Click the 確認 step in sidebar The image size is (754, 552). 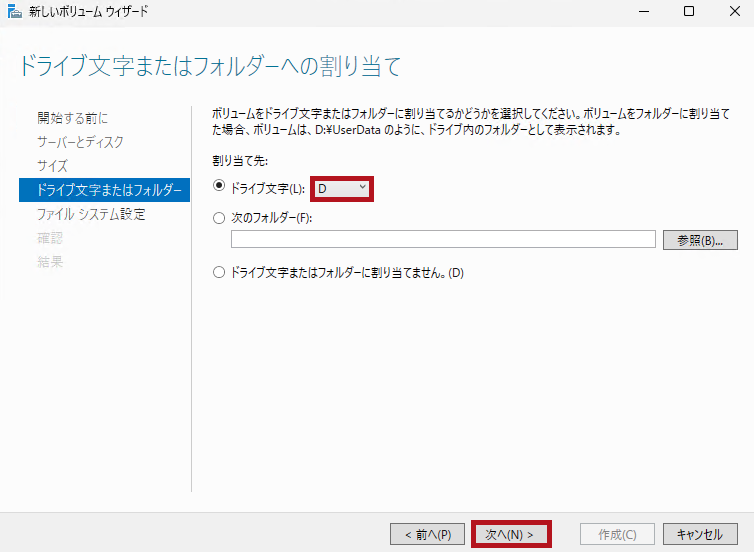tap(50, 238)
